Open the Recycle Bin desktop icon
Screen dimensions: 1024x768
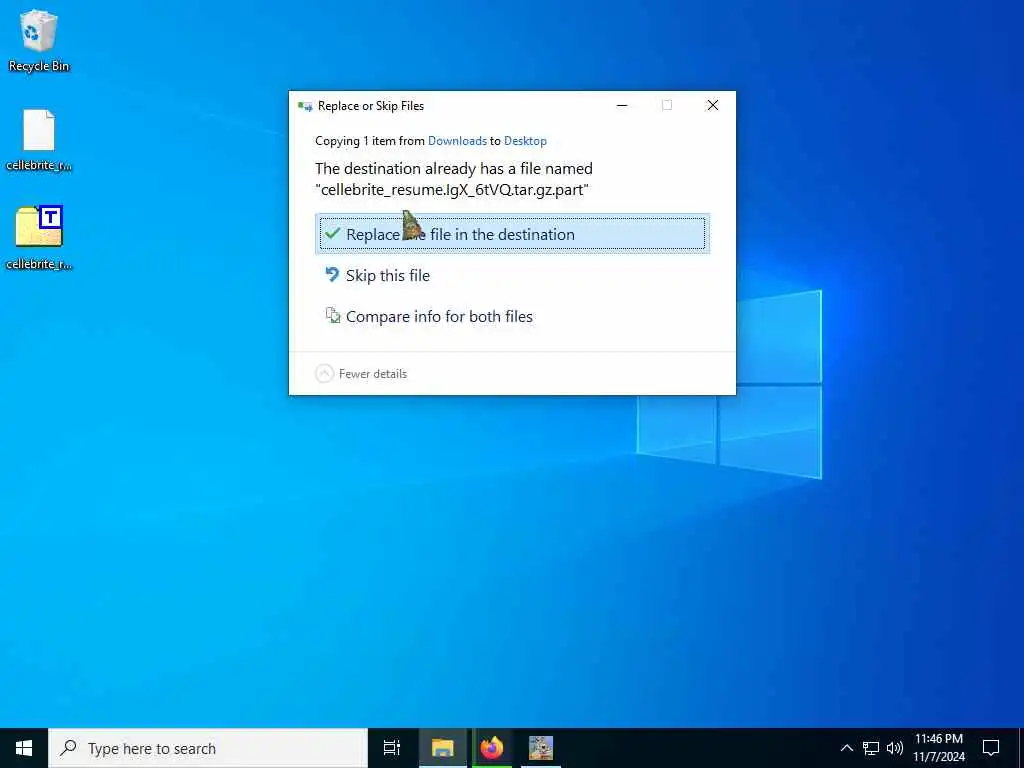pos(39,40)
